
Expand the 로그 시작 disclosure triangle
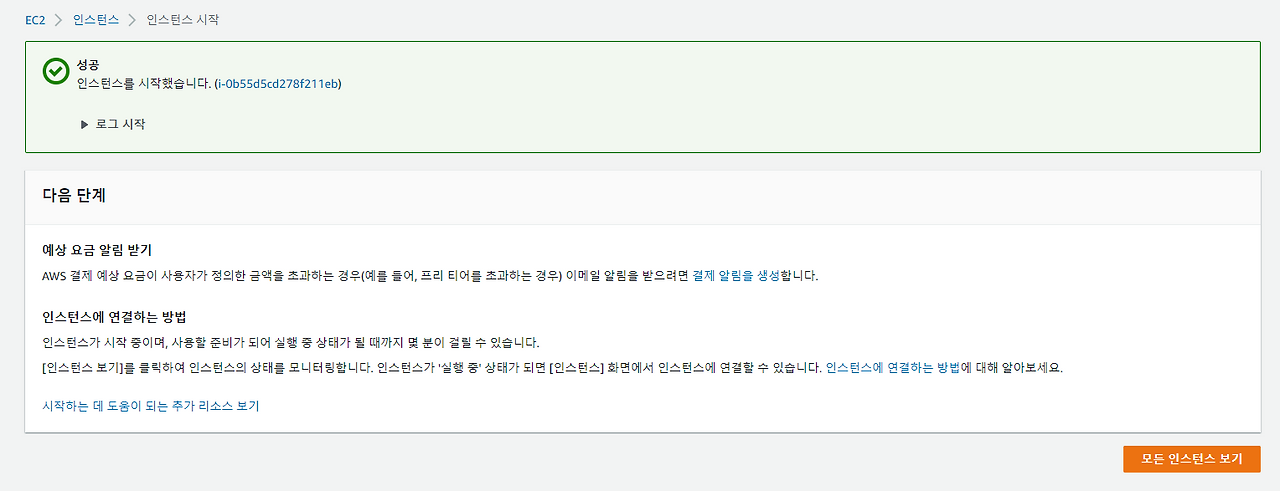[85, 125]
